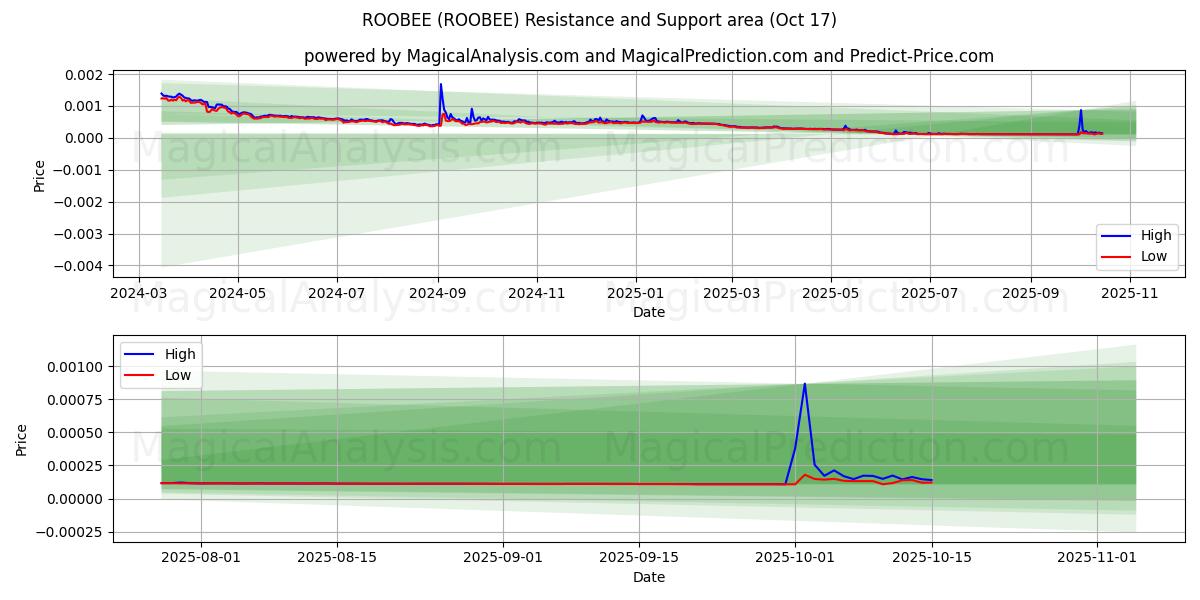Click the '2025-09-15' date tick label
Screen dimensions: 1200x600
coord(638,559)
